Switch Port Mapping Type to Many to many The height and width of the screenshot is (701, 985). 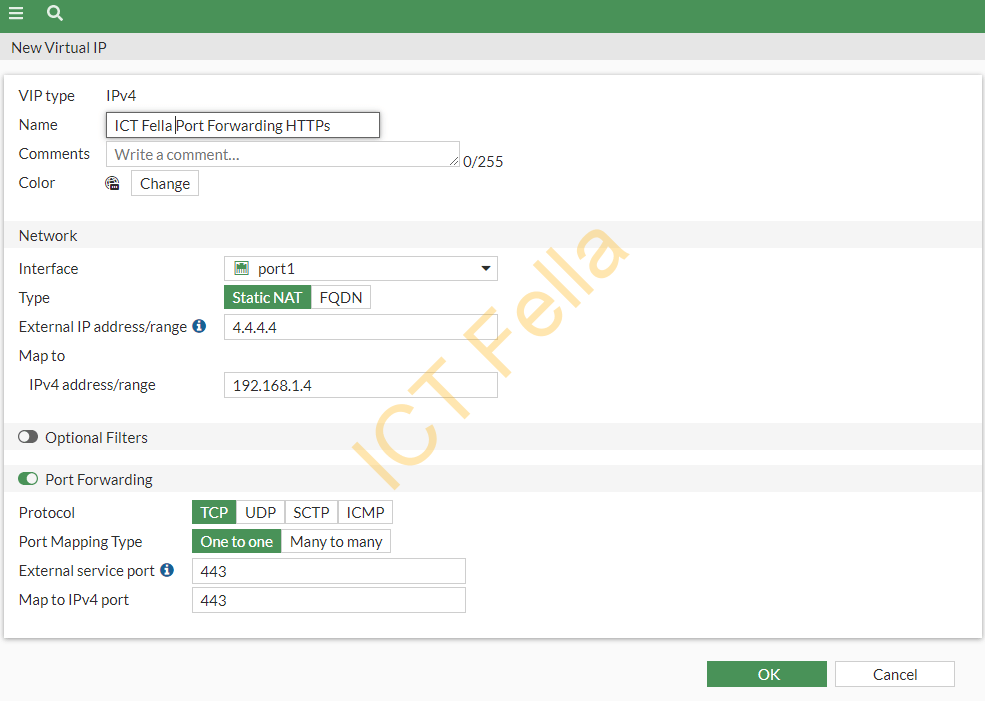pyautogui.click(x=336, y=541)
